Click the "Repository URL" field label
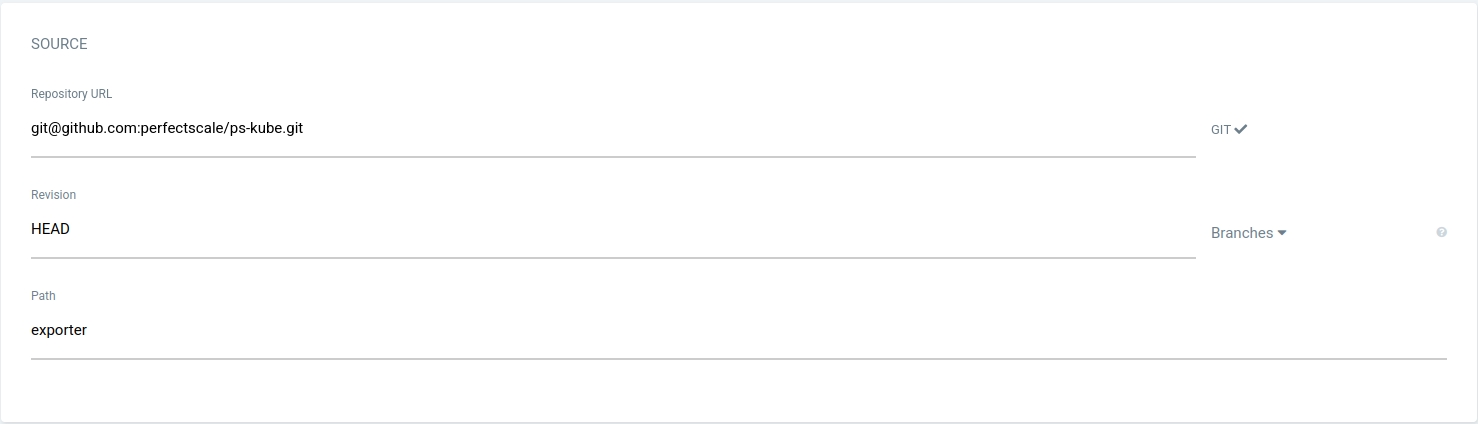 [x=71, y=94]
